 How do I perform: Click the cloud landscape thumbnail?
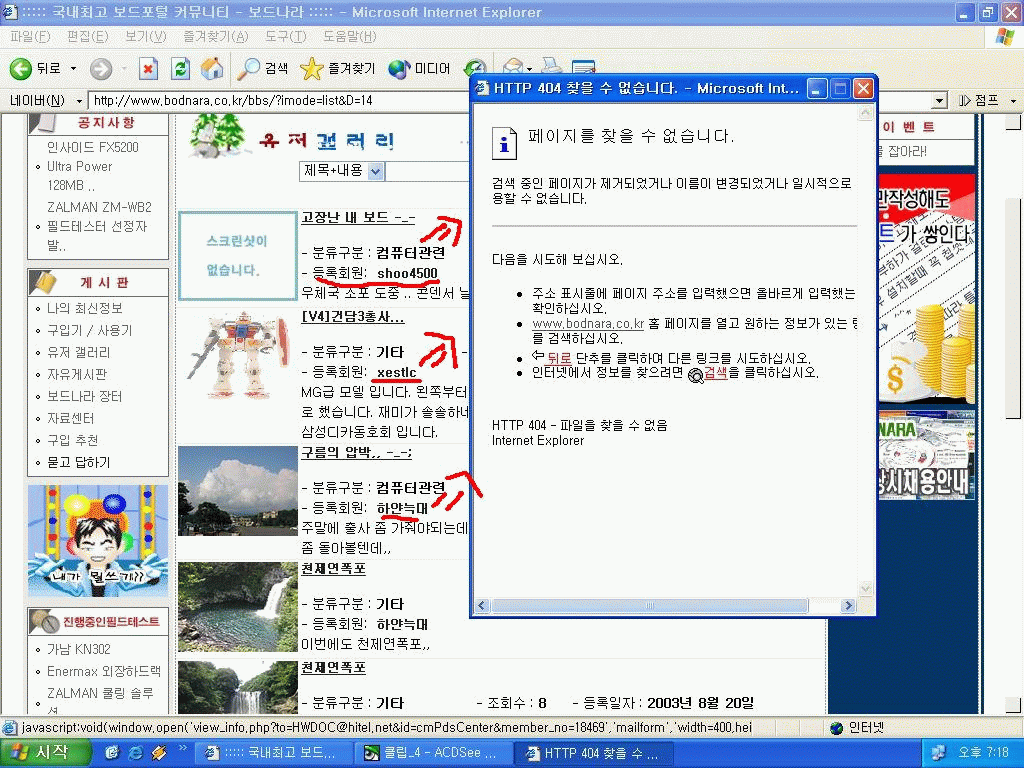238,491
